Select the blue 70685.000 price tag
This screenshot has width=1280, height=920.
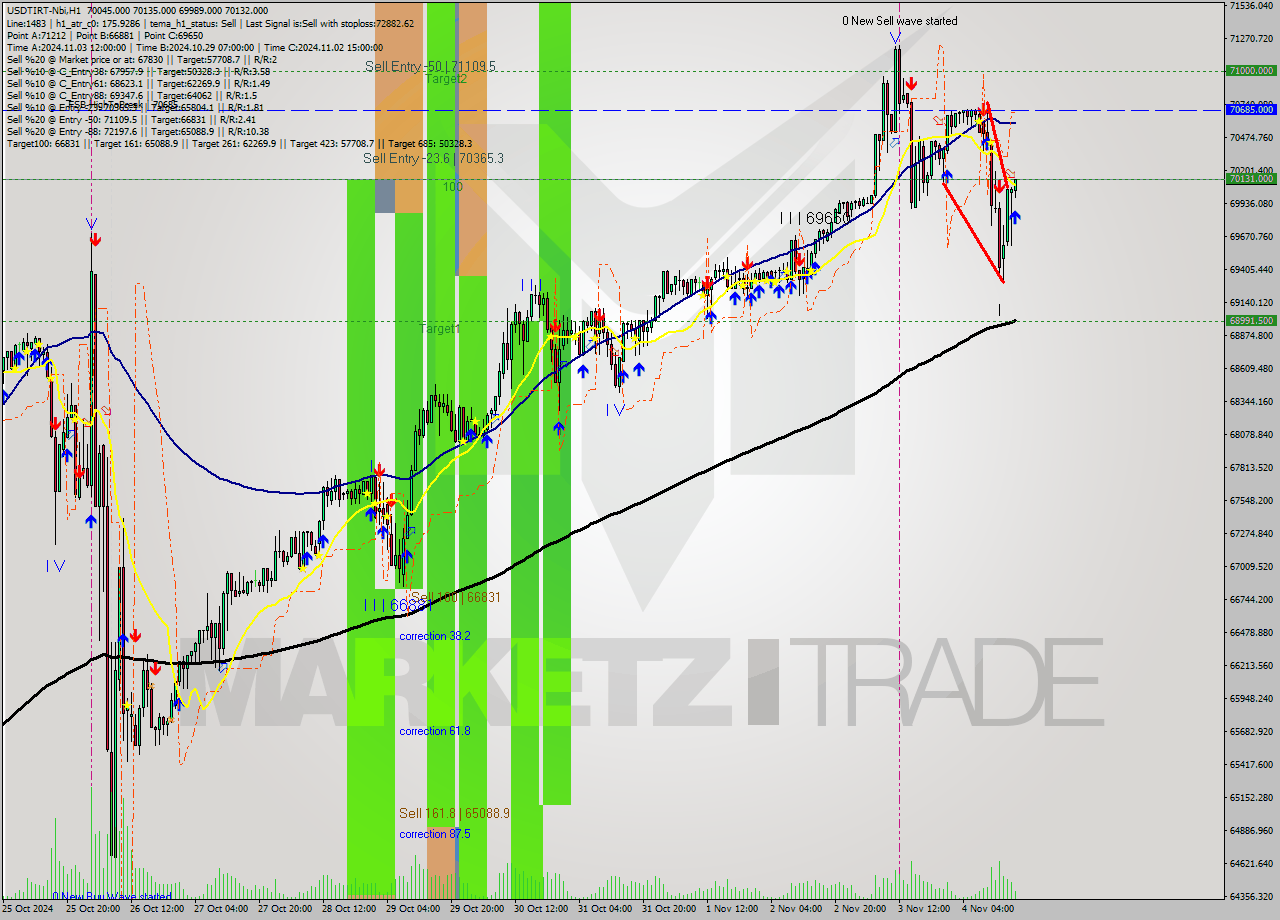[x=1250, y=110]
